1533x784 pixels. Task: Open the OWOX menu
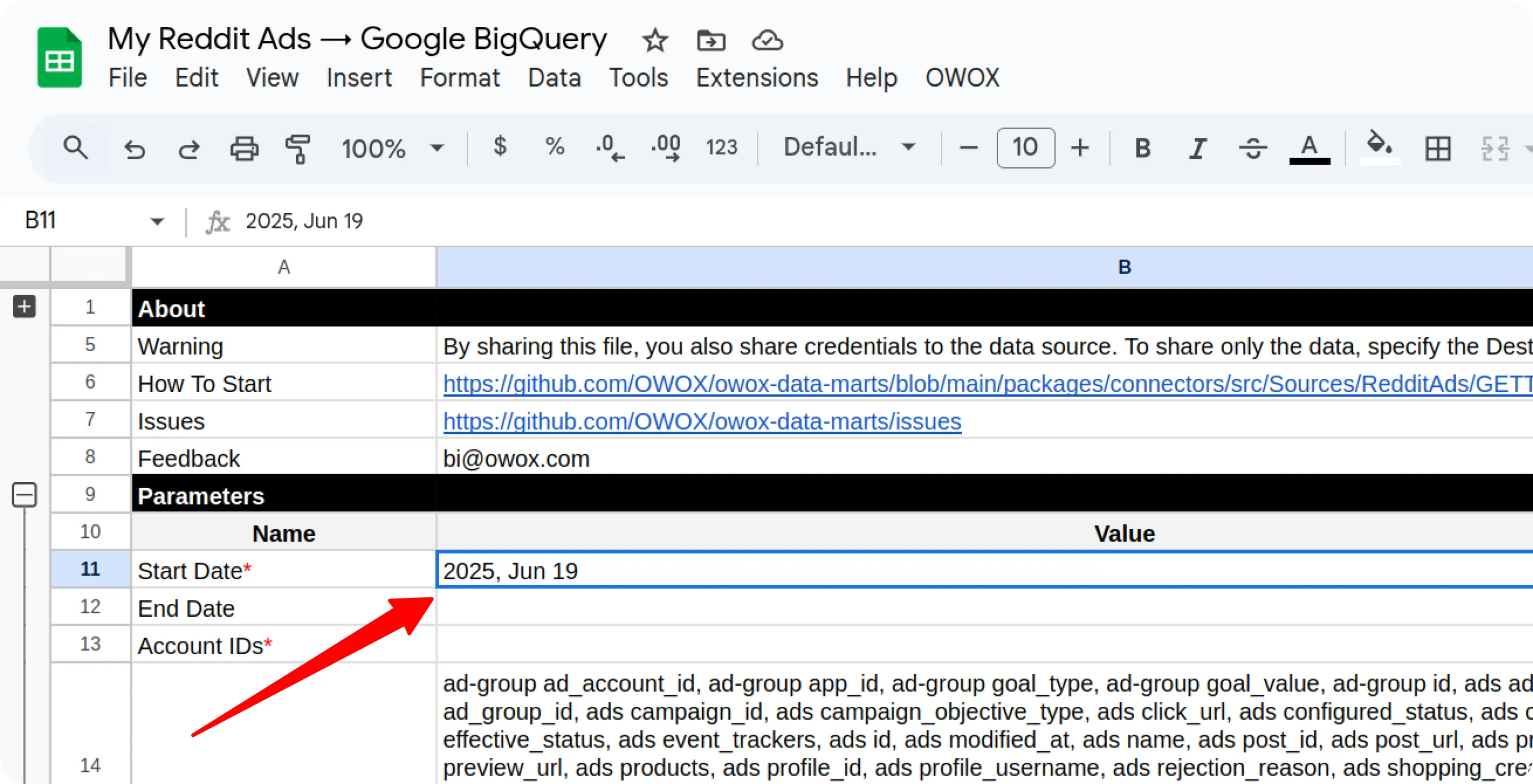pyautogui.click(x=962, y=78)
